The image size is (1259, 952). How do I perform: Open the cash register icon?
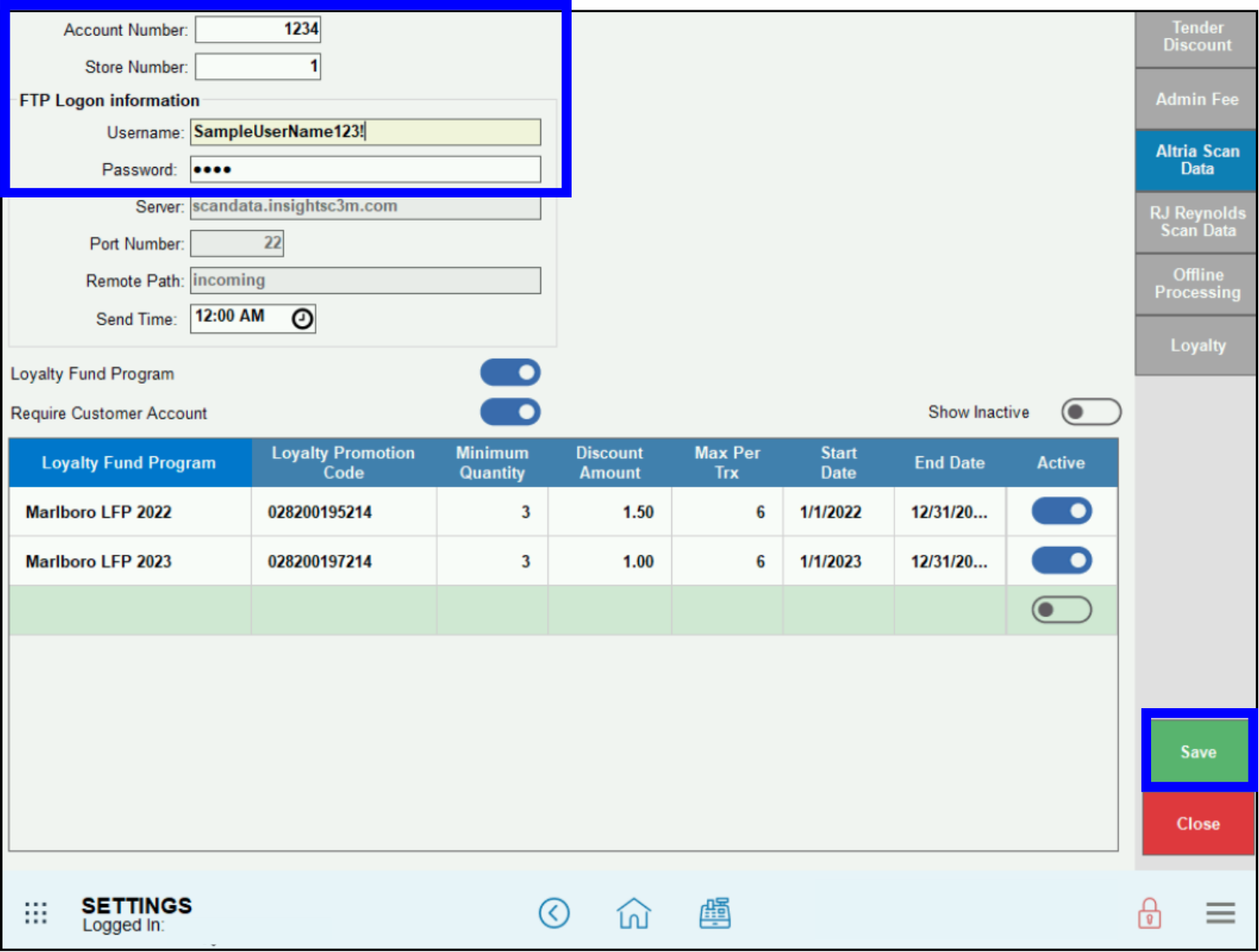pos(715,913)
